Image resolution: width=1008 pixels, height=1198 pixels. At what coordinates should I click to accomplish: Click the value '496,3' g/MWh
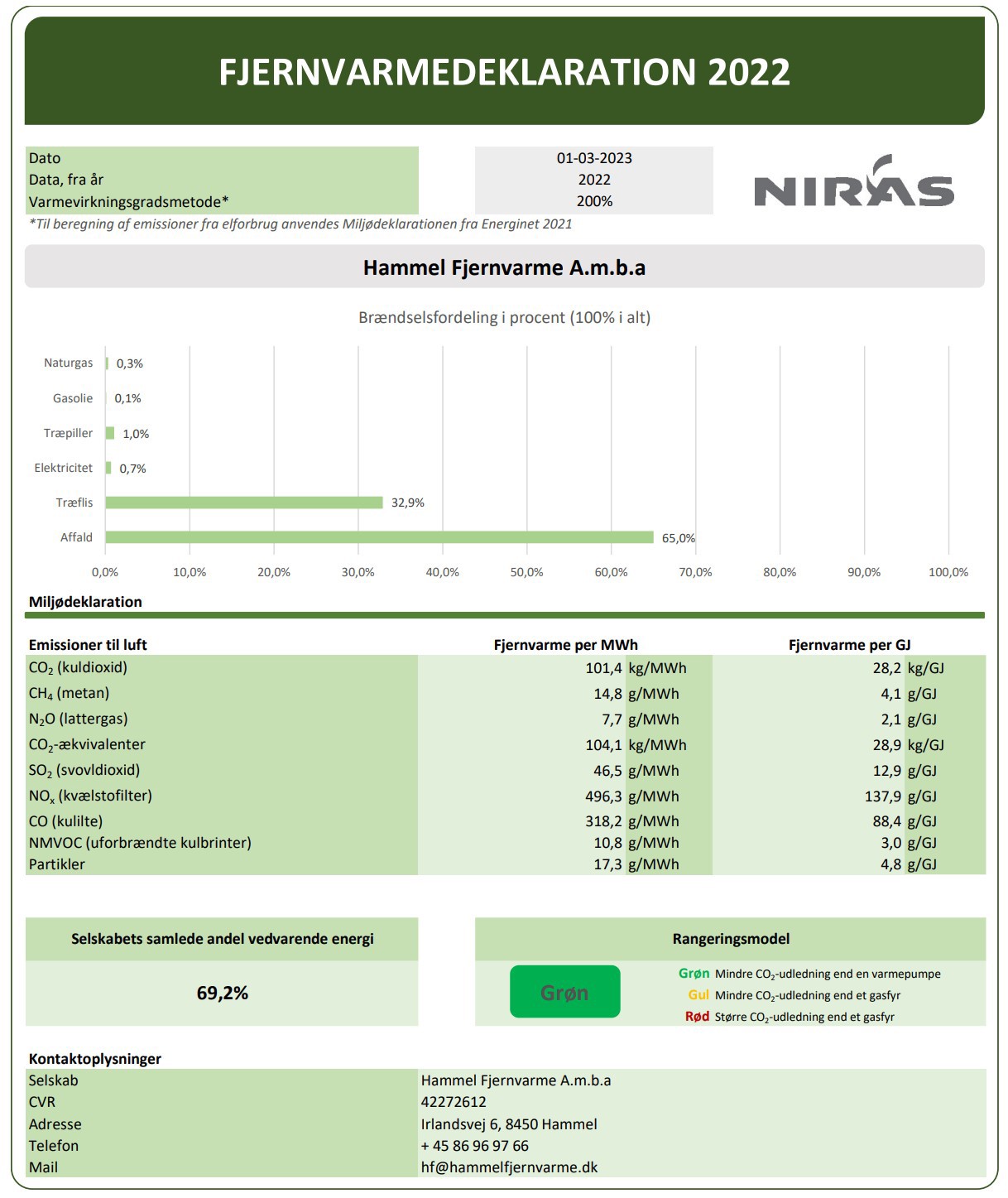603,796
